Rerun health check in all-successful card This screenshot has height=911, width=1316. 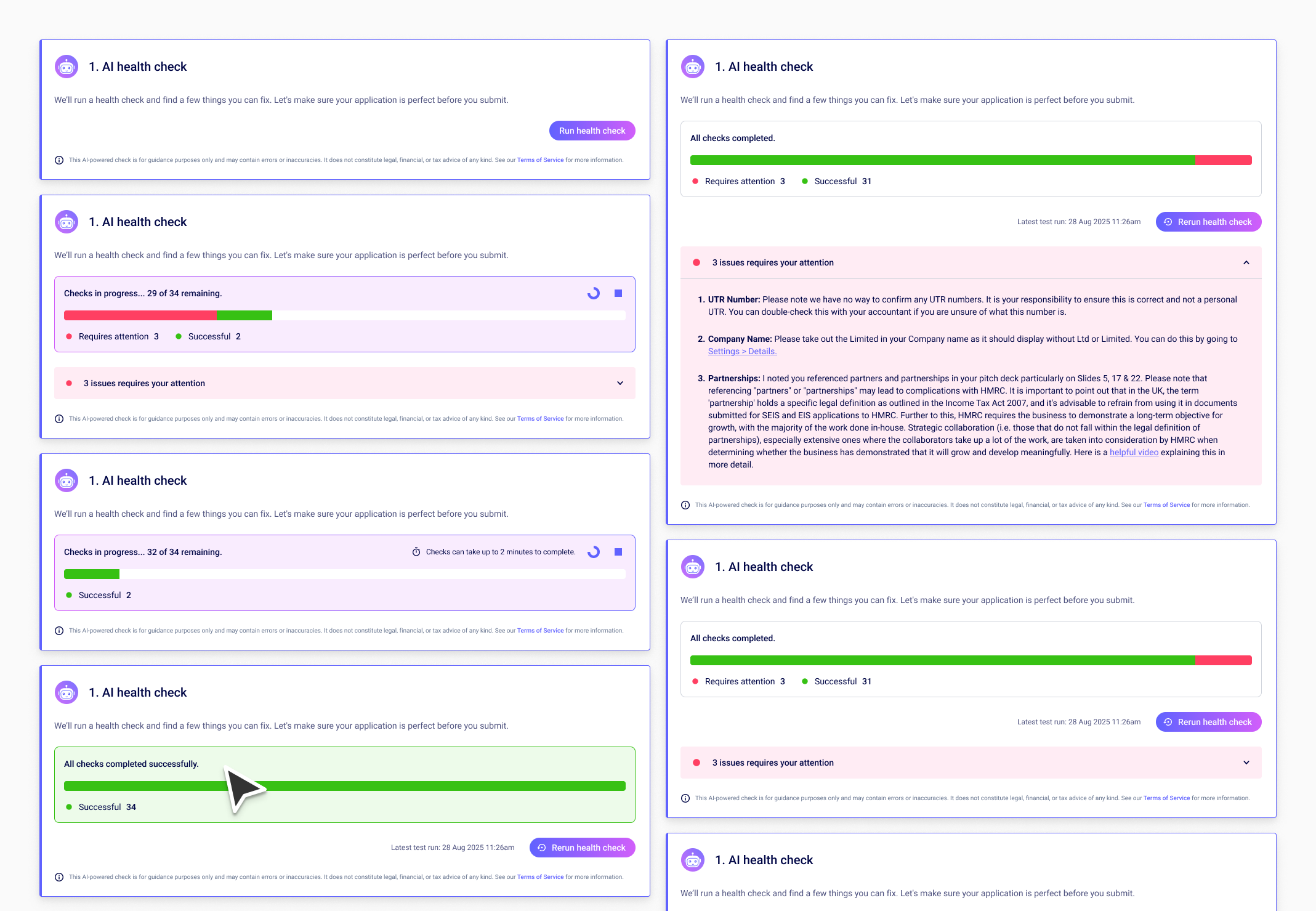(x=582, y=848)
